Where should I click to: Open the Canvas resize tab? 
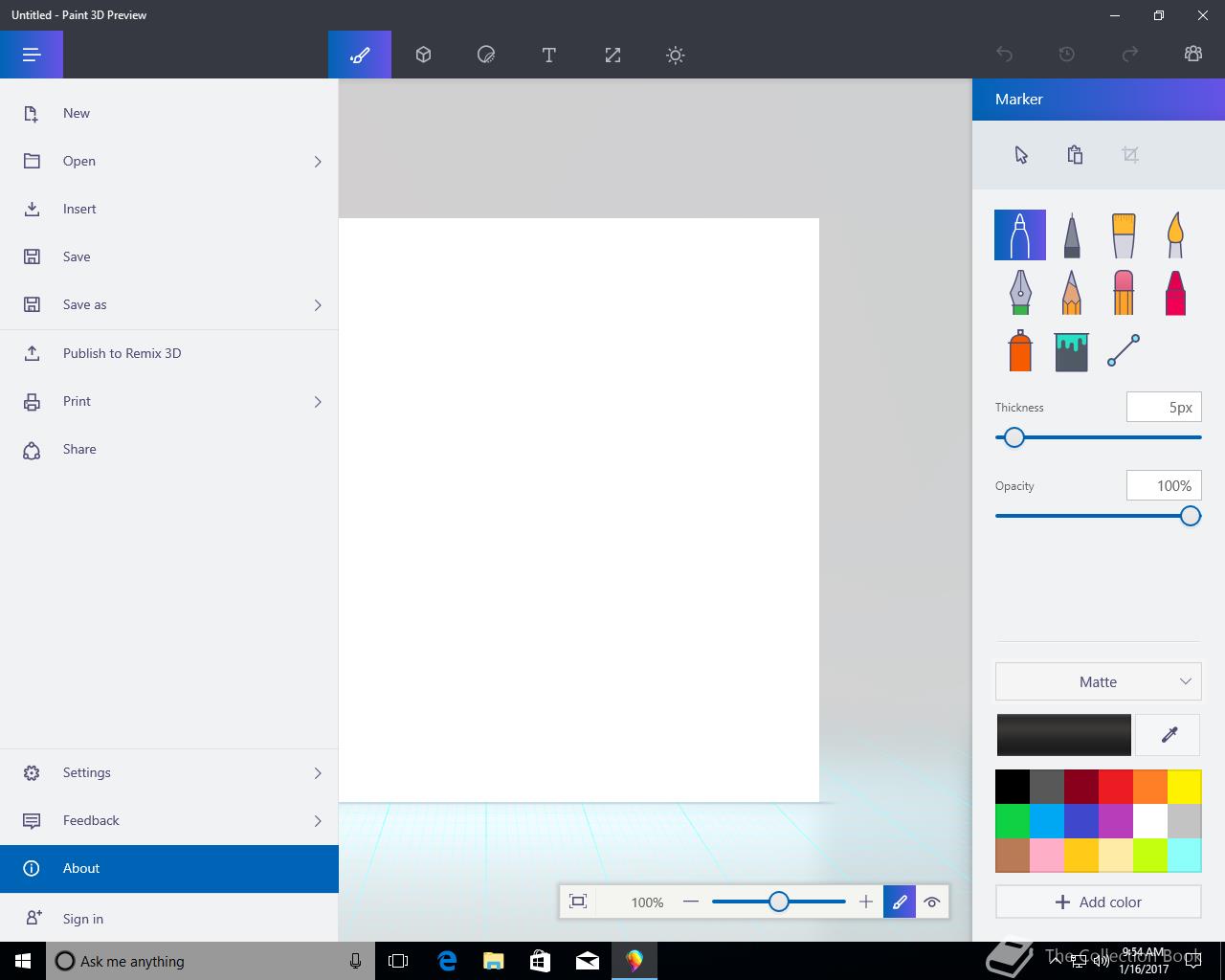click(612, 55)
